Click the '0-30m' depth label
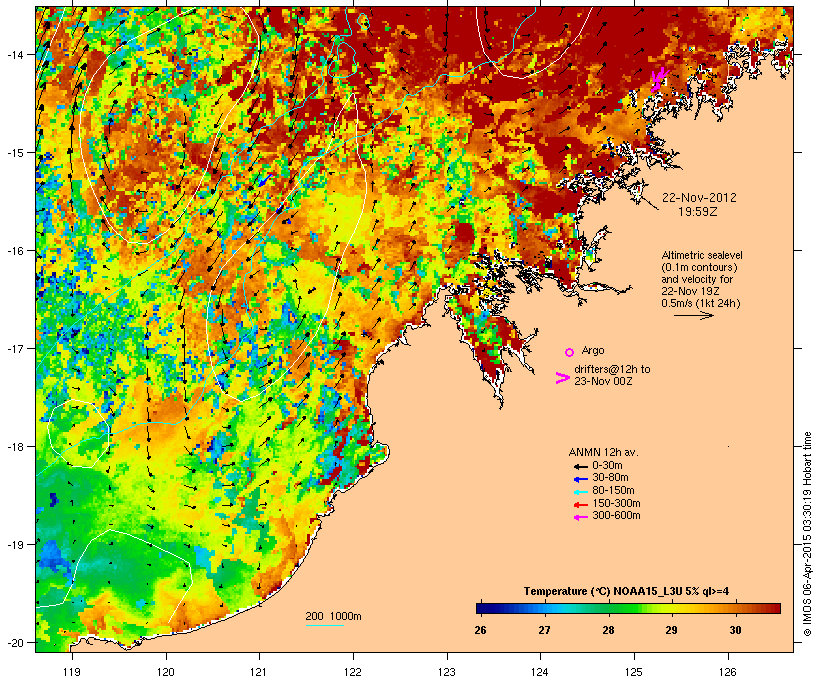Image resolution: width=820 pixels, height=680 pixels. coord(607,466)
